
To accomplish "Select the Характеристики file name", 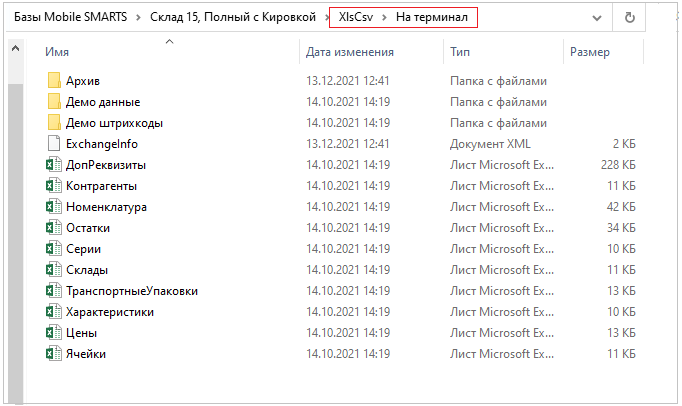I will point(110,312).
